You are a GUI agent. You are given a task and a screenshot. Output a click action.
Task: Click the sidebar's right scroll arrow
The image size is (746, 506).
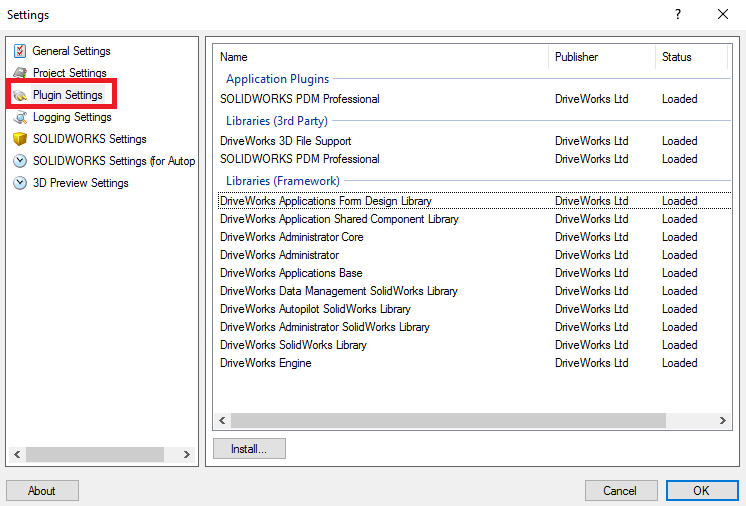[186, 454]
